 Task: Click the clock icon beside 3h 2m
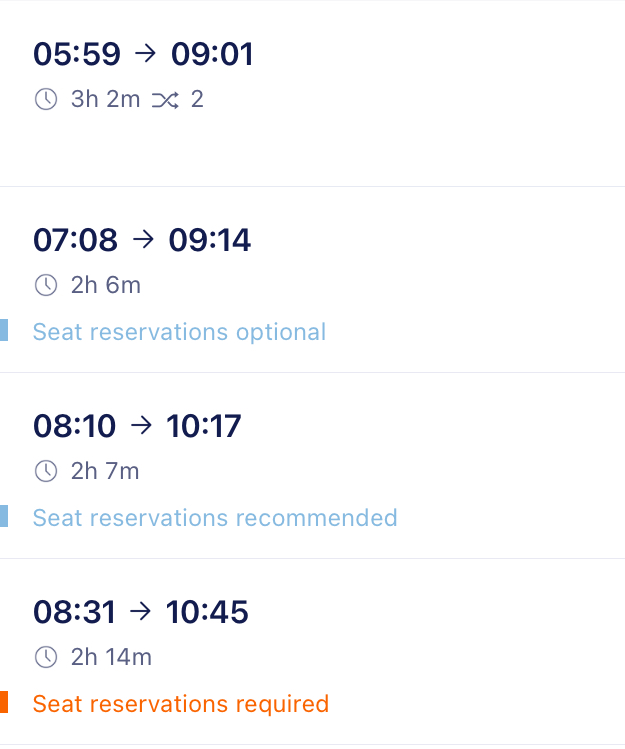tap(46, 99)
